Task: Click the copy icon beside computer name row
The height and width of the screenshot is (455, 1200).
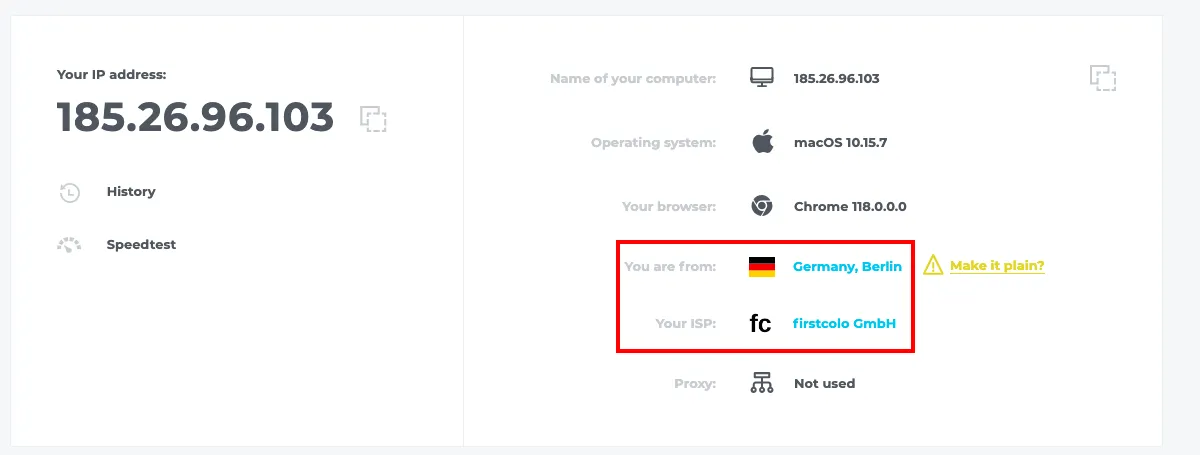Action: click(1102, 78)
